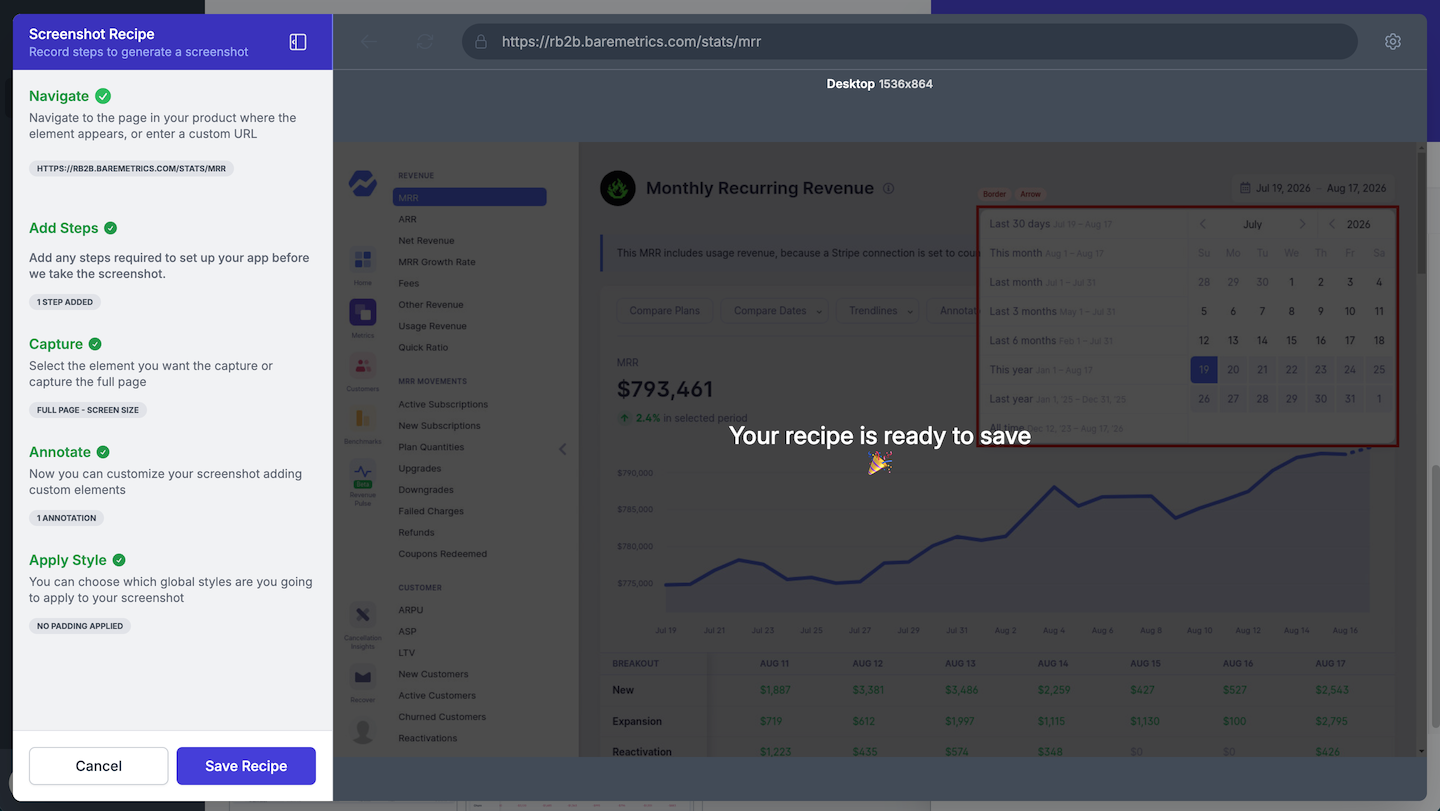The height and width of the screenshot is (811, 1440).
Task: Click the 1 STEP ADDED chip
Action: 65,302
